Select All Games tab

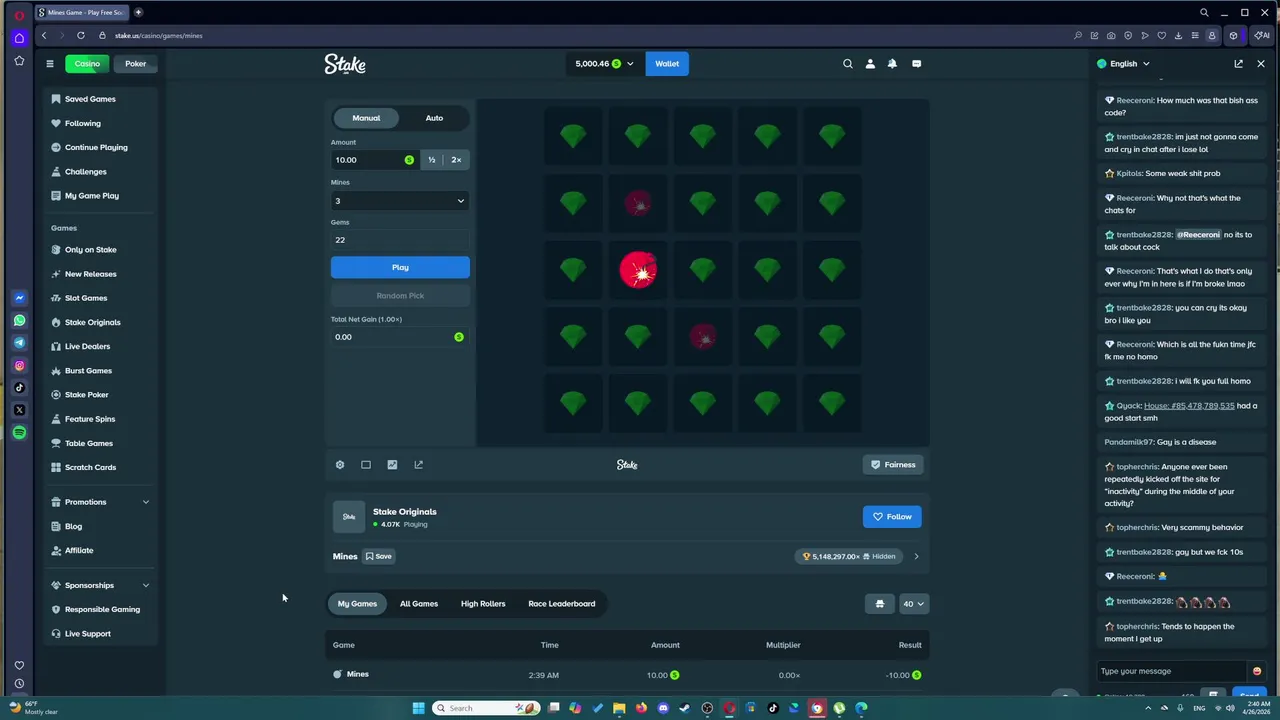point(419,604)
